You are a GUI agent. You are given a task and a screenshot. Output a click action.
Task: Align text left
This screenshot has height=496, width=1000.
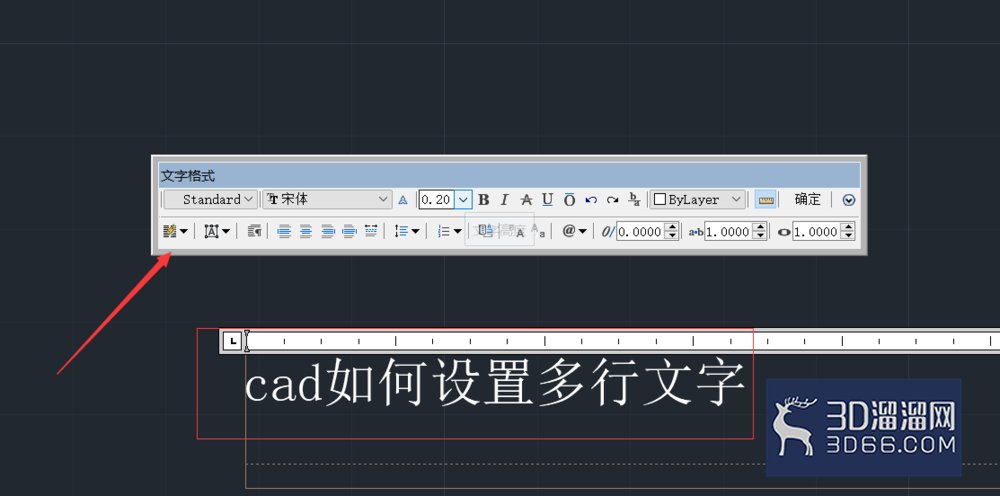point(284,231)
